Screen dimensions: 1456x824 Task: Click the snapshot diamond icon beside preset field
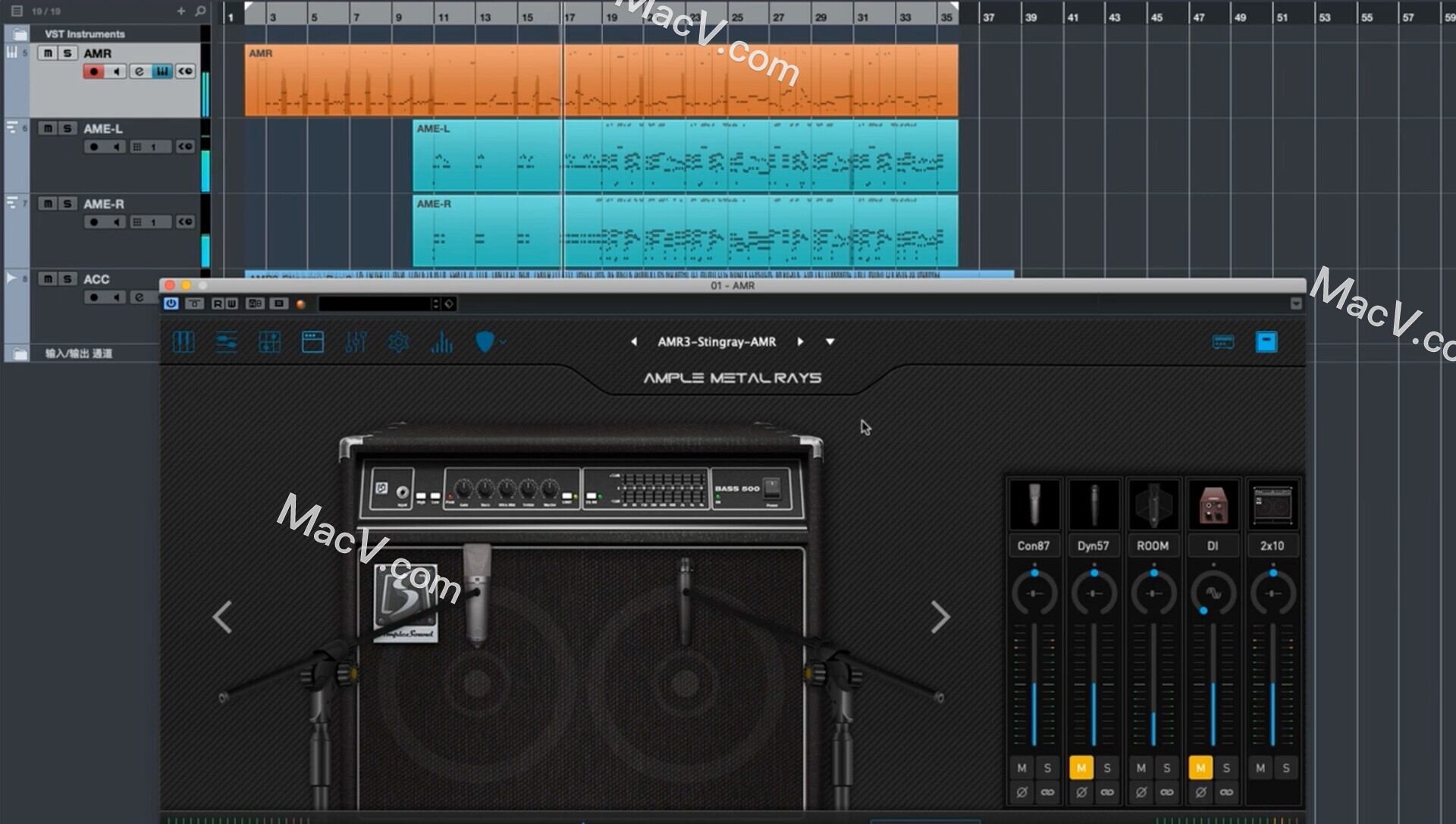(x=449, y=303)
